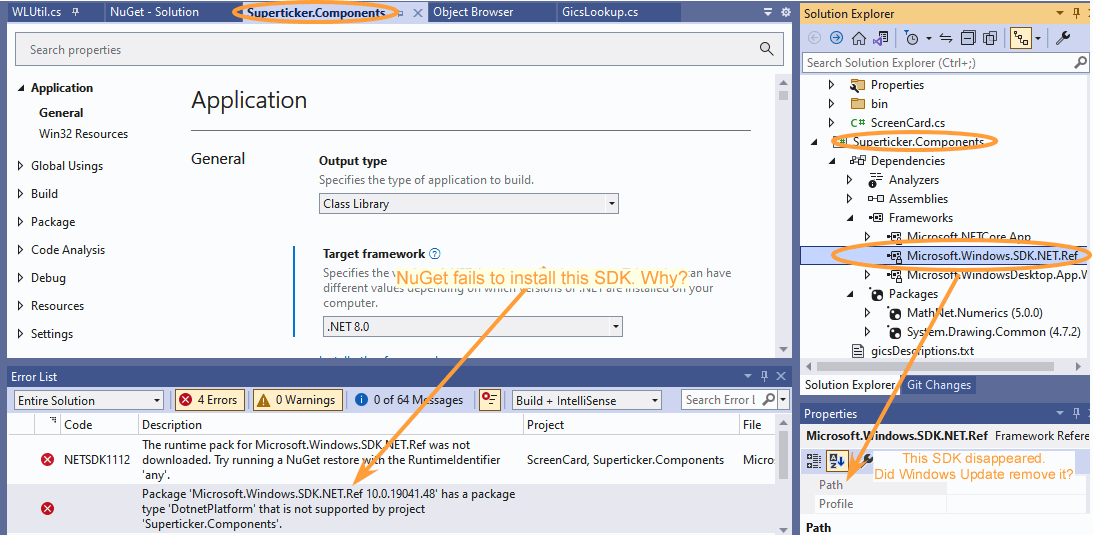The width and height of the screenshot is (1093, 535).
Task: Click the Error List build-only filter icon
Action: [490, 400]
